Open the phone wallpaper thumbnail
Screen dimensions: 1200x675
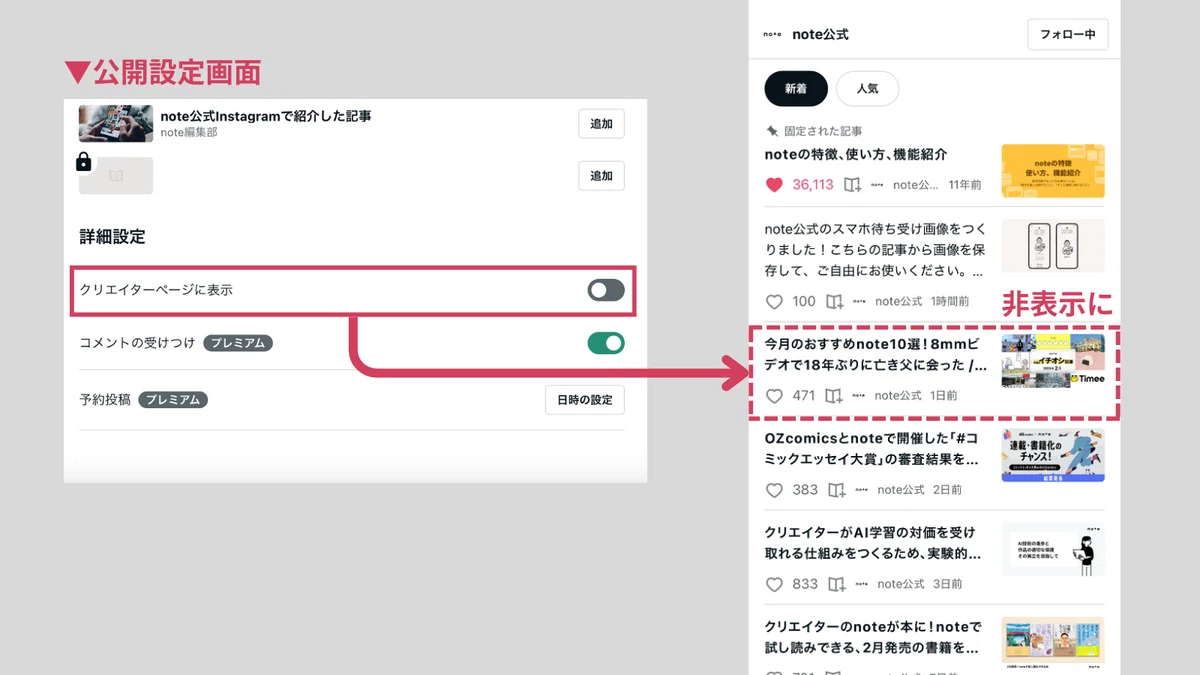(1053, 246)
